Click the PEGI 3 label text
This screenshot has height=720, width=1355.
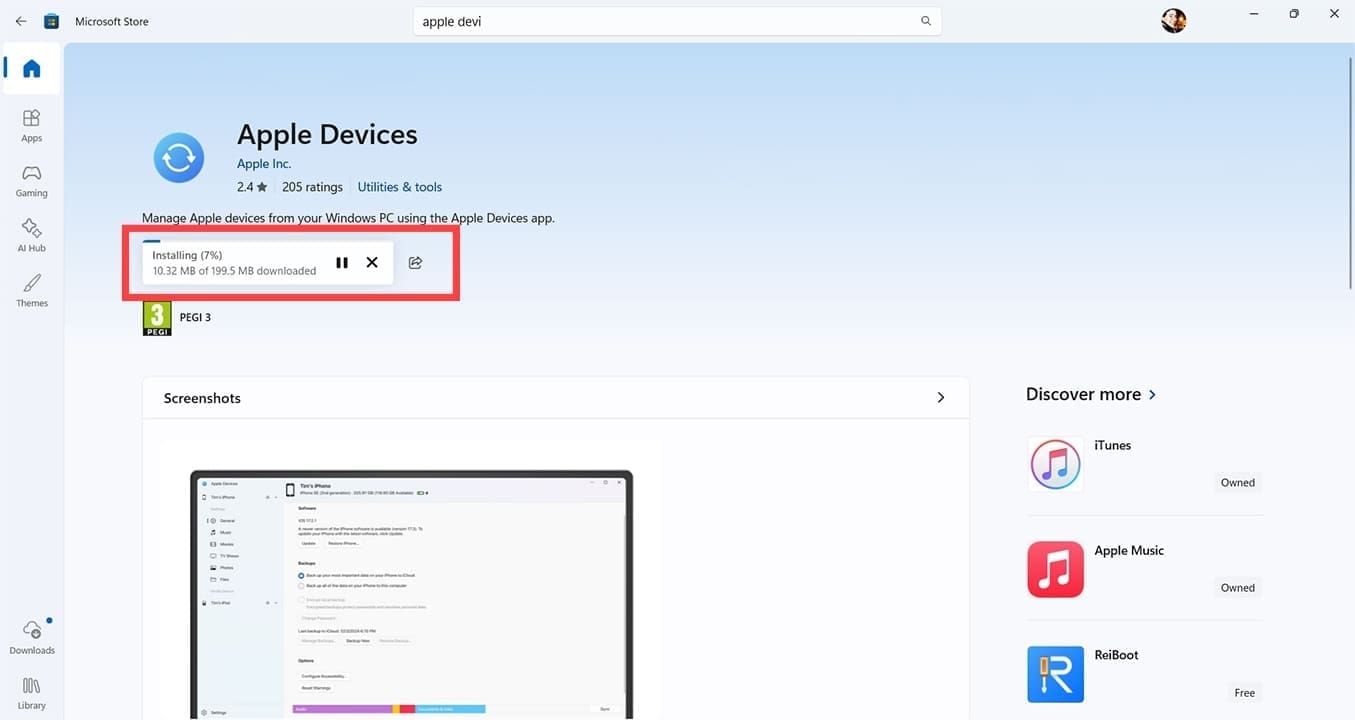[194, 318]
